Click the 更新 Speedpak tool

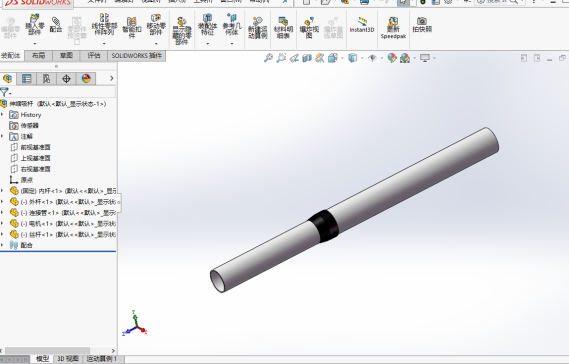393,28
